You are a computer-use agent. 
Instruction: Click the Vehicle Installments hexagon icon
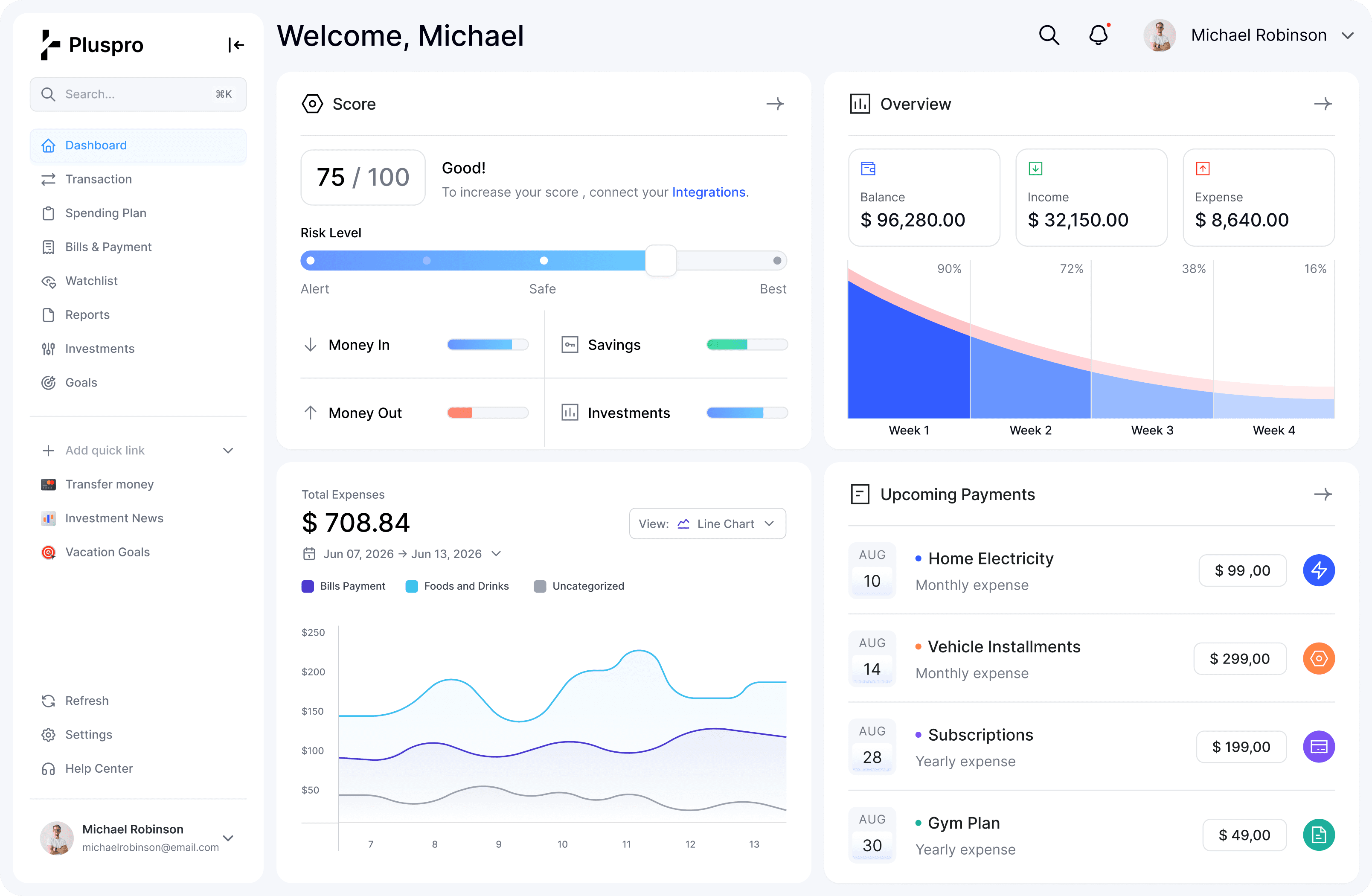[1319, 658]
